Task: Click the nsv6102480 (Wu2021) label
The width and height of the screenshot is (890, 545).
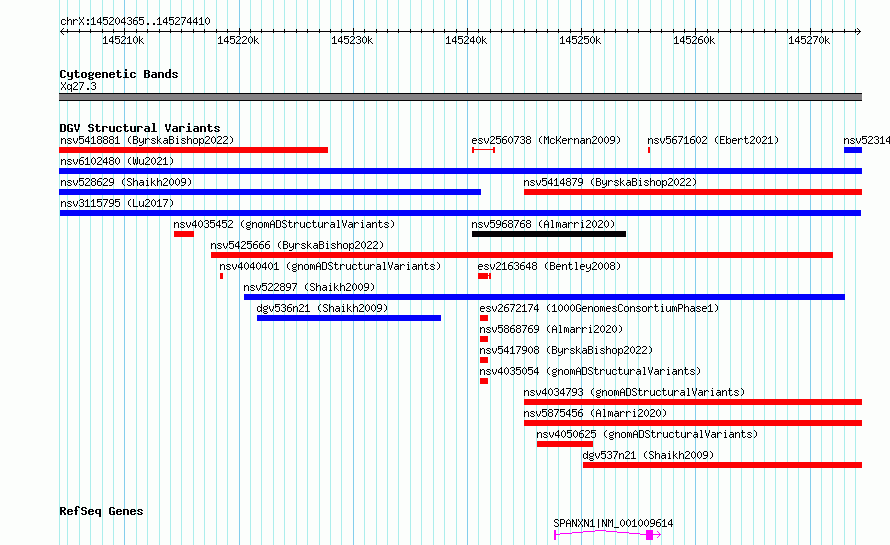Action: pyautogui.click(x=117, y=161)
